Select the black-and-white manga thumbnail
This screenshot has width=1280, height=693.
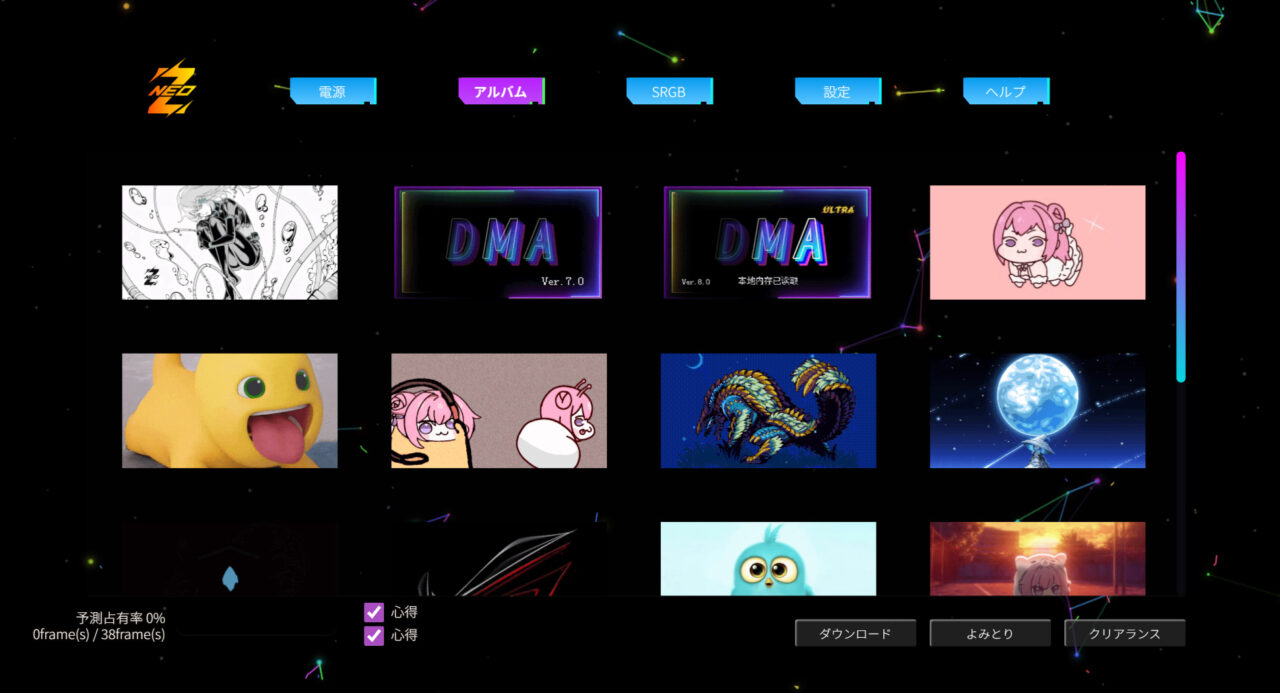[230, 242]
